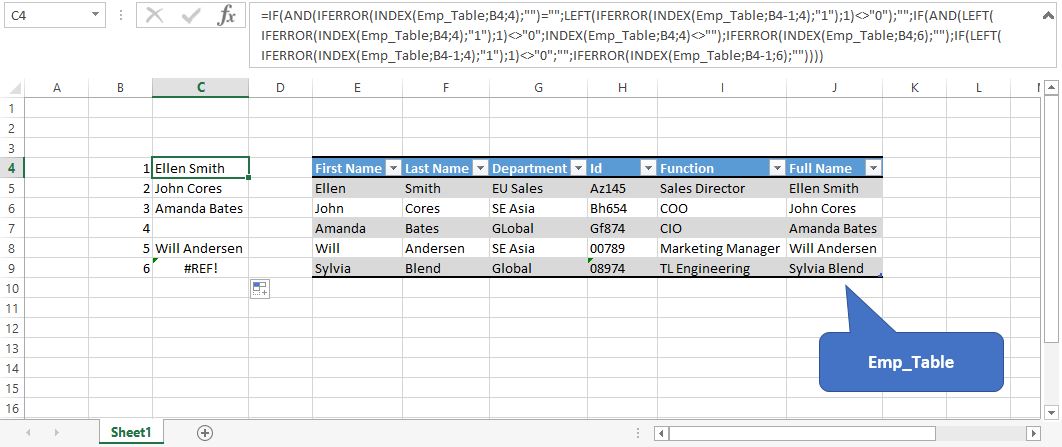
Task: Add a new sheet with plus icon
Action: 205,432
